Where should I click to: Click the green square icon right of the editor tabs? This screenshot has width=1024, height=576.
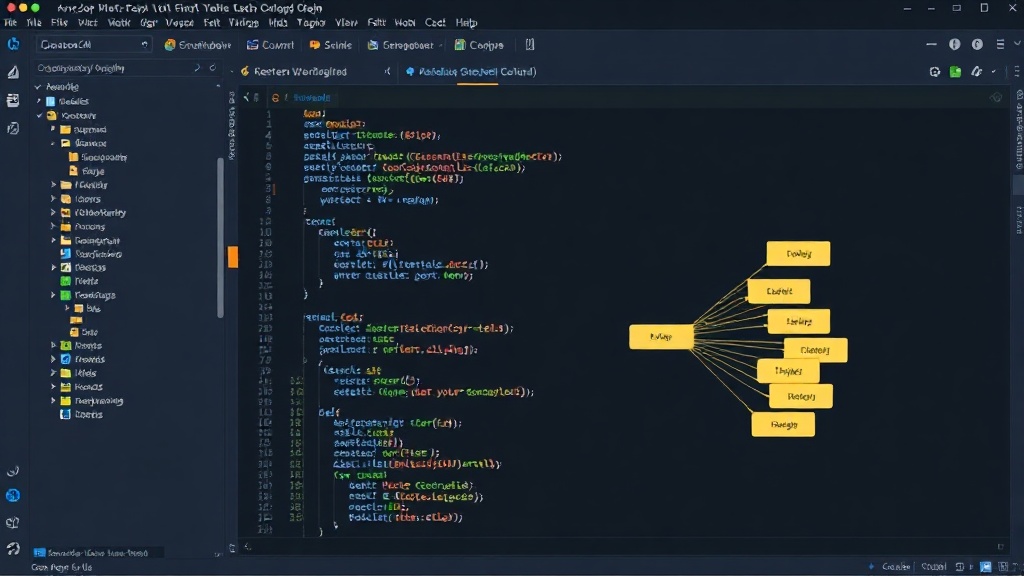955,72
